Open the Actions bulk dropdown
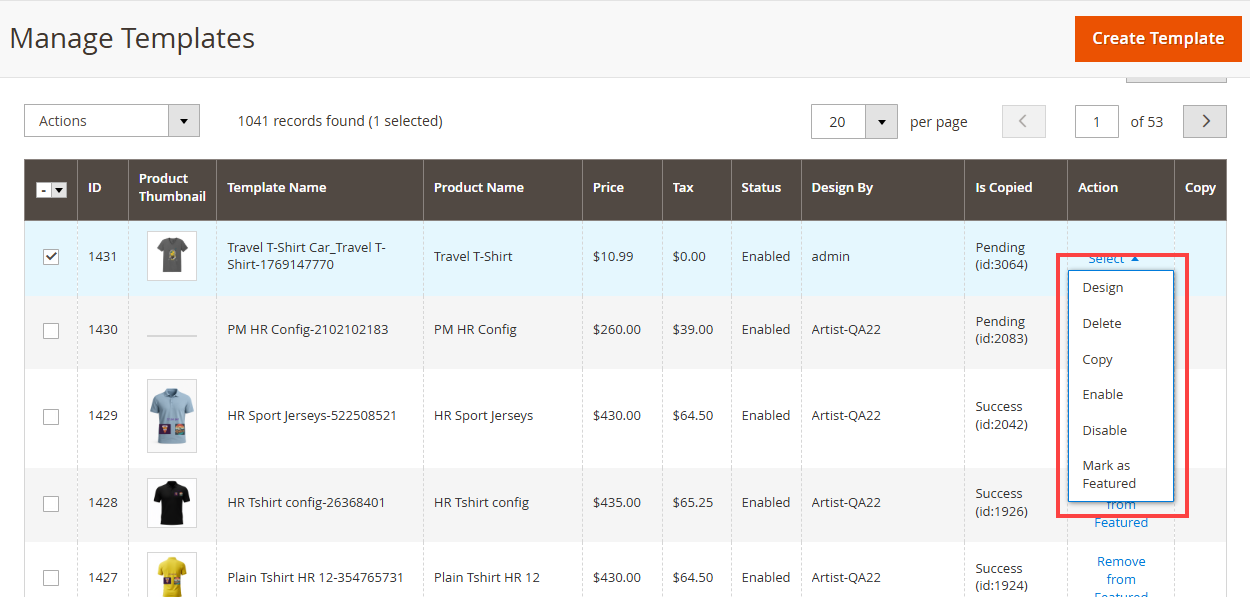Screen dimensions: 1250x597 (x=112, y=121)
